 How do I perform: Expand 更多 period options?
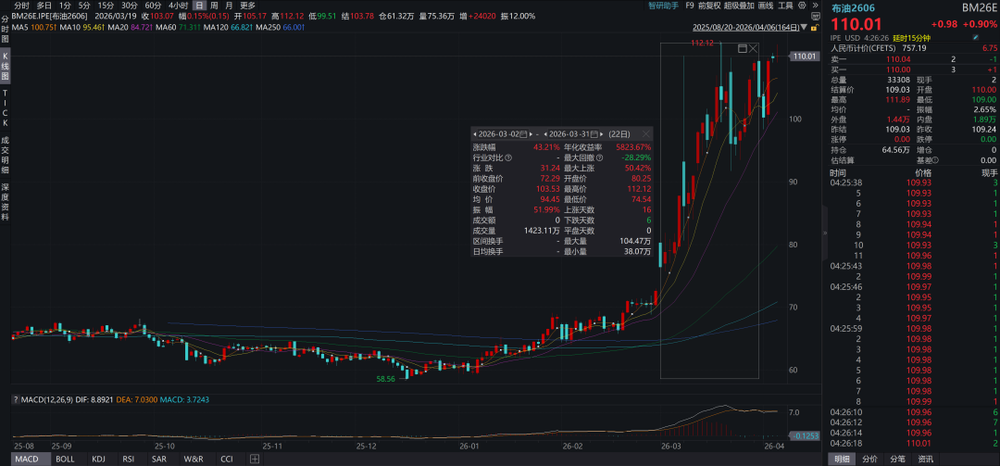tap(248, 5)
